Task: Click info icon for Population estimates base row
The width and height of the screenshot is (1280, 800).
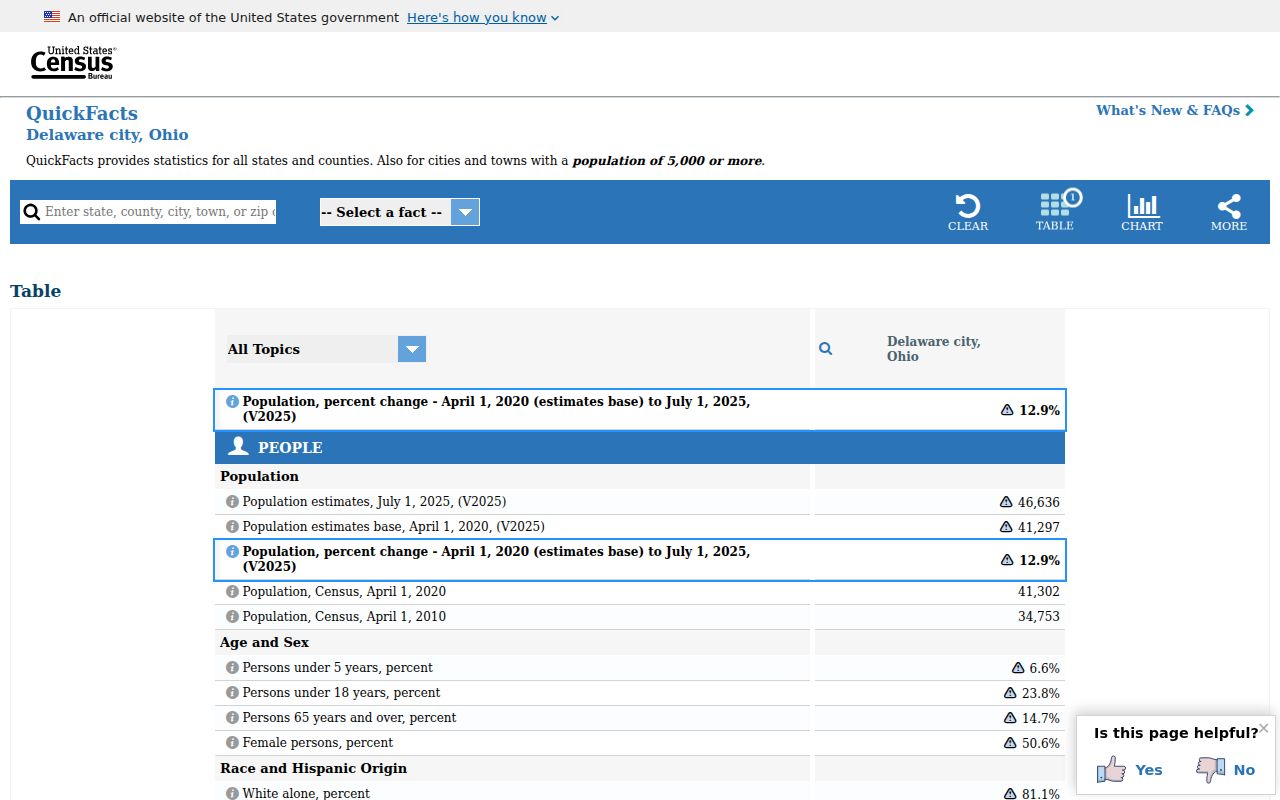Action: [232, 526]
